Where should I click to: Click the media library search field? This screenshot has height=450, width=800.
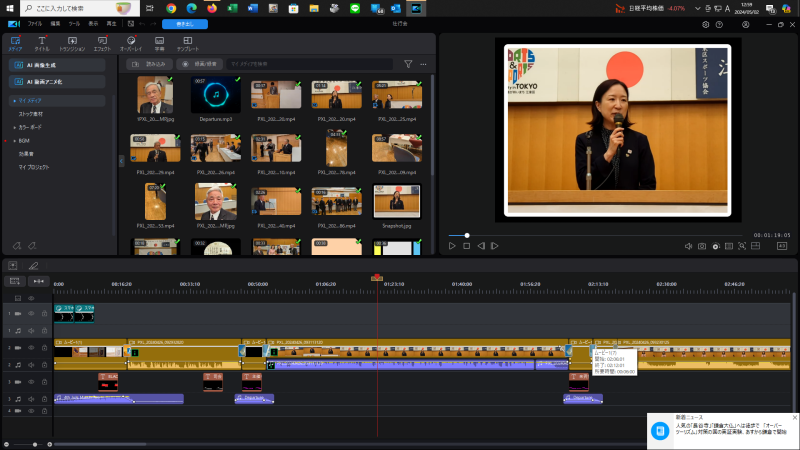309,64
